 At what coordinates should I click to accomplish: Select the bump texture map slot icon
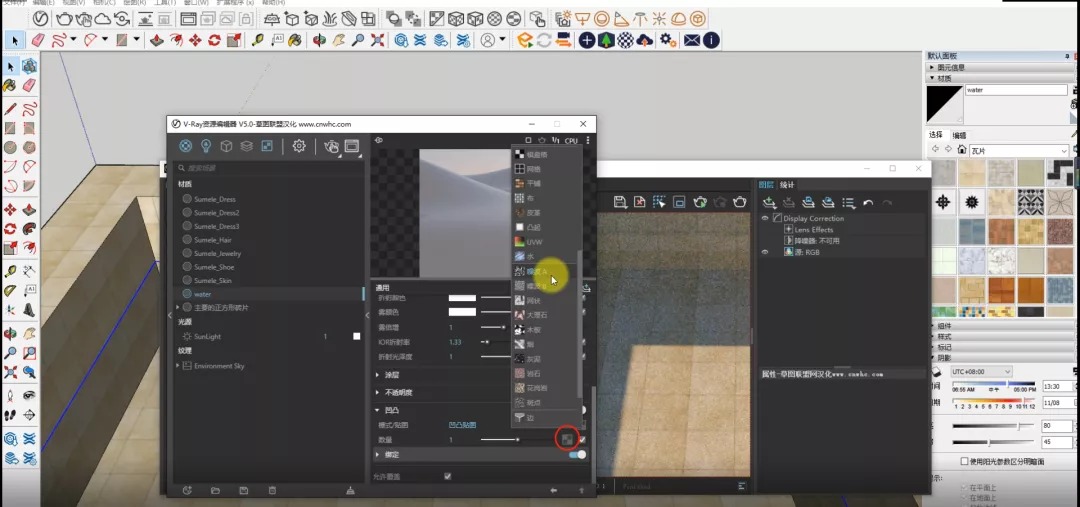565,439
